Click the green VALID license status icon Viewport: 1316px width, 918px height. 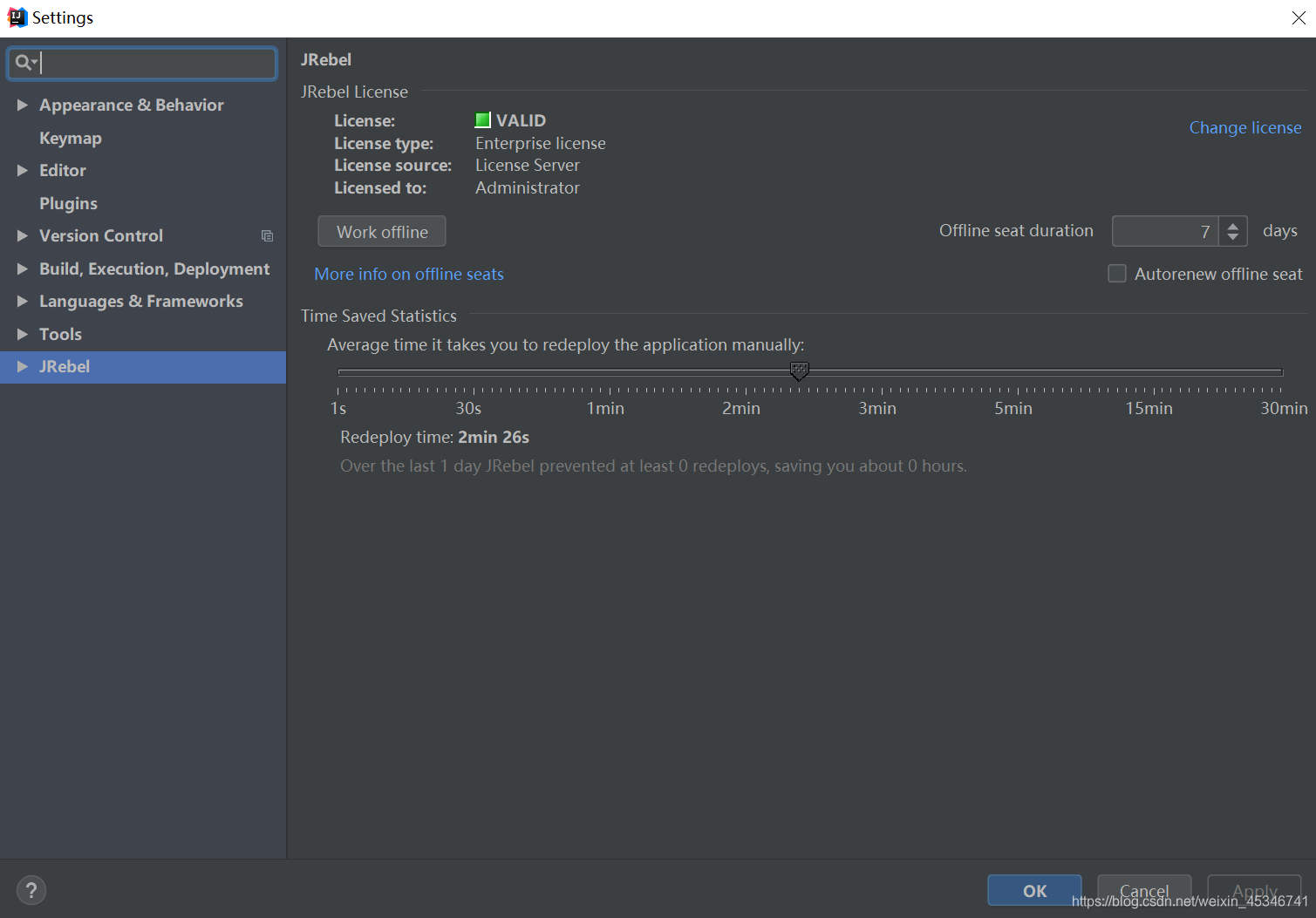(x=482, y=120)
